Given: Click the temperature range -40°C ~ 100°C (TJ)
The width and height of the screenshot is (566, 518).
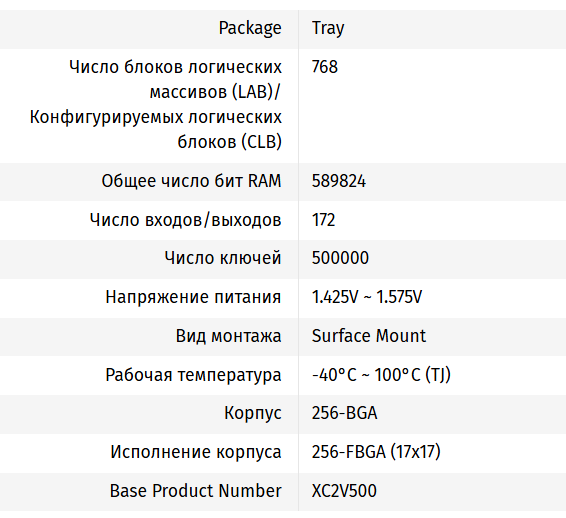Looking at the screenshot, I should click(381, 375).
